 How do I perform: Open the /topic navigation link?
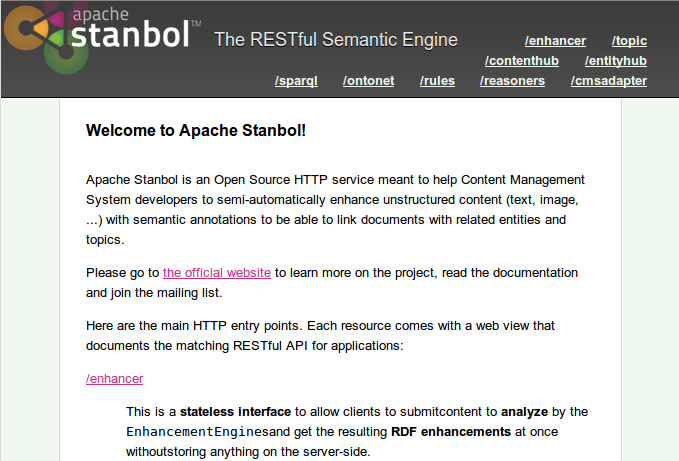629,41
